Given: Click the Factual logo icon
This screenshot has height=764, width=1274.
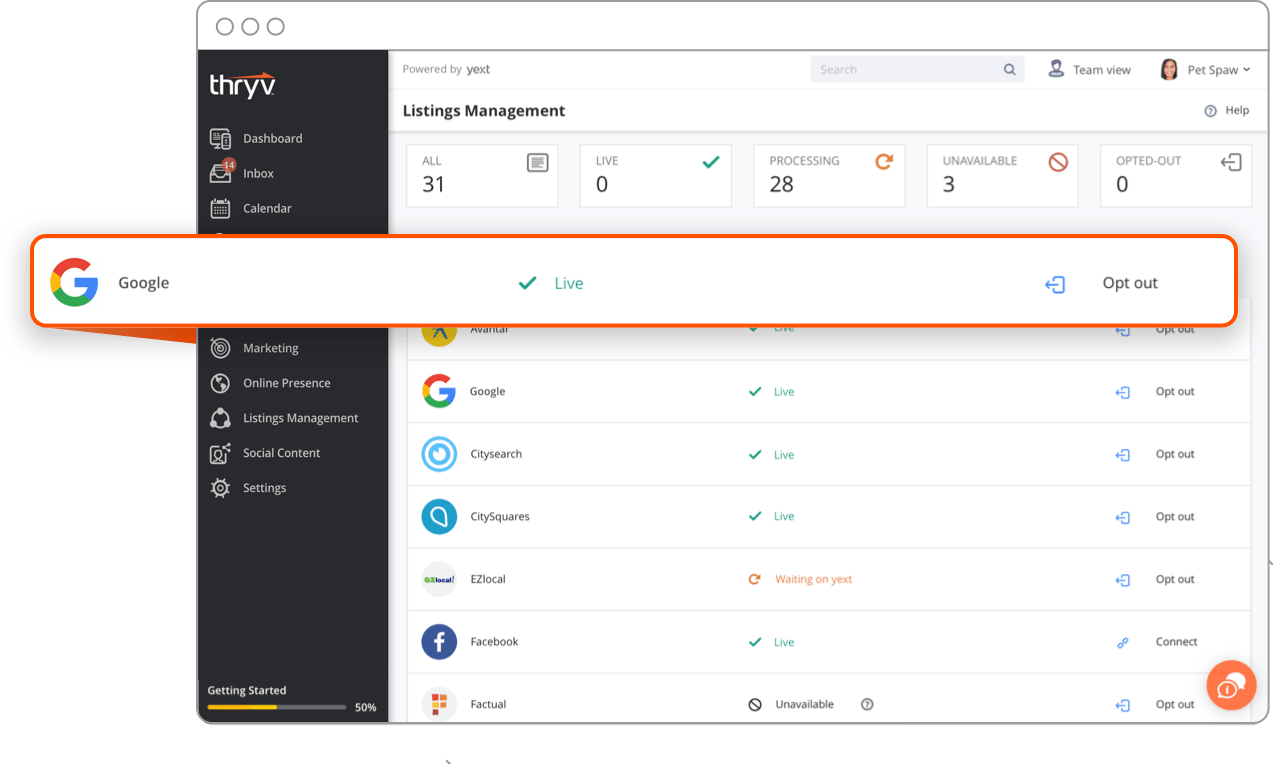Looking at the screenshot, I should pyautogui.click(x=439, y=704).
